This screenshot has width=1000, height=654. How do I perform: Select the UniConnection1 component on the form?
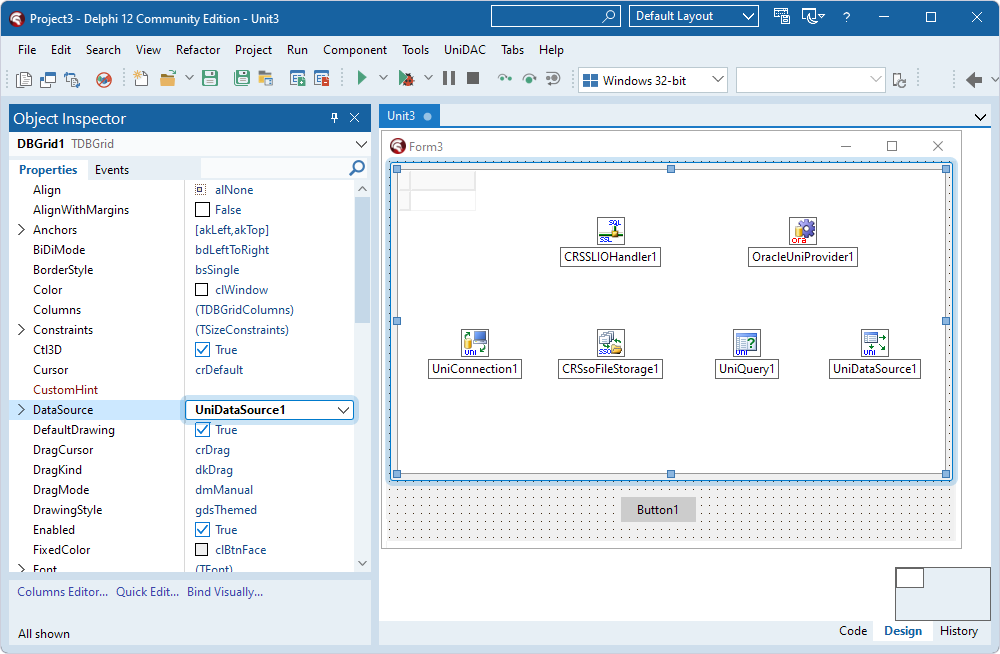(x=474, y=342)
